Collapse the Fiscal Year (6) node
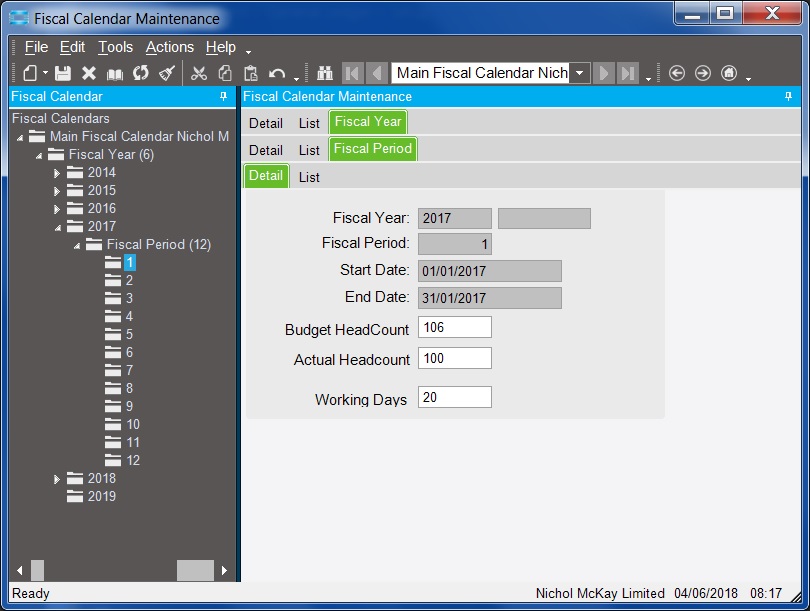This screenshot has height=611, width=810. coord(39,155)
